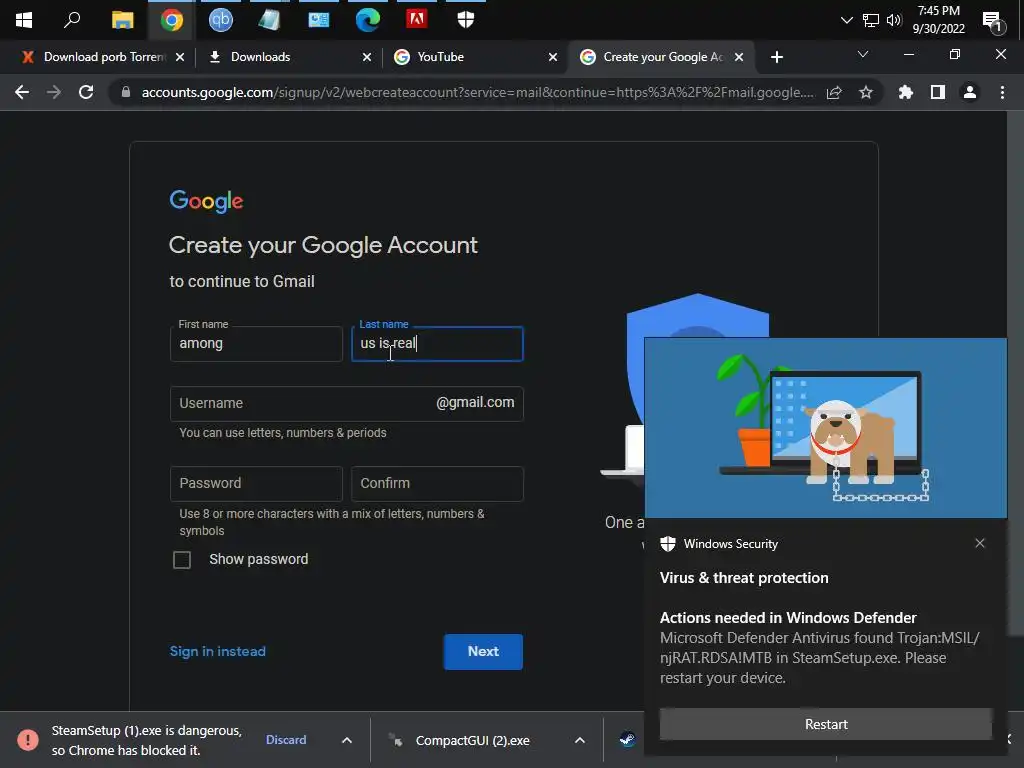Screen dimensions: 1024x768
Task: Open the Windows Start menu
Action: [24, 20]
